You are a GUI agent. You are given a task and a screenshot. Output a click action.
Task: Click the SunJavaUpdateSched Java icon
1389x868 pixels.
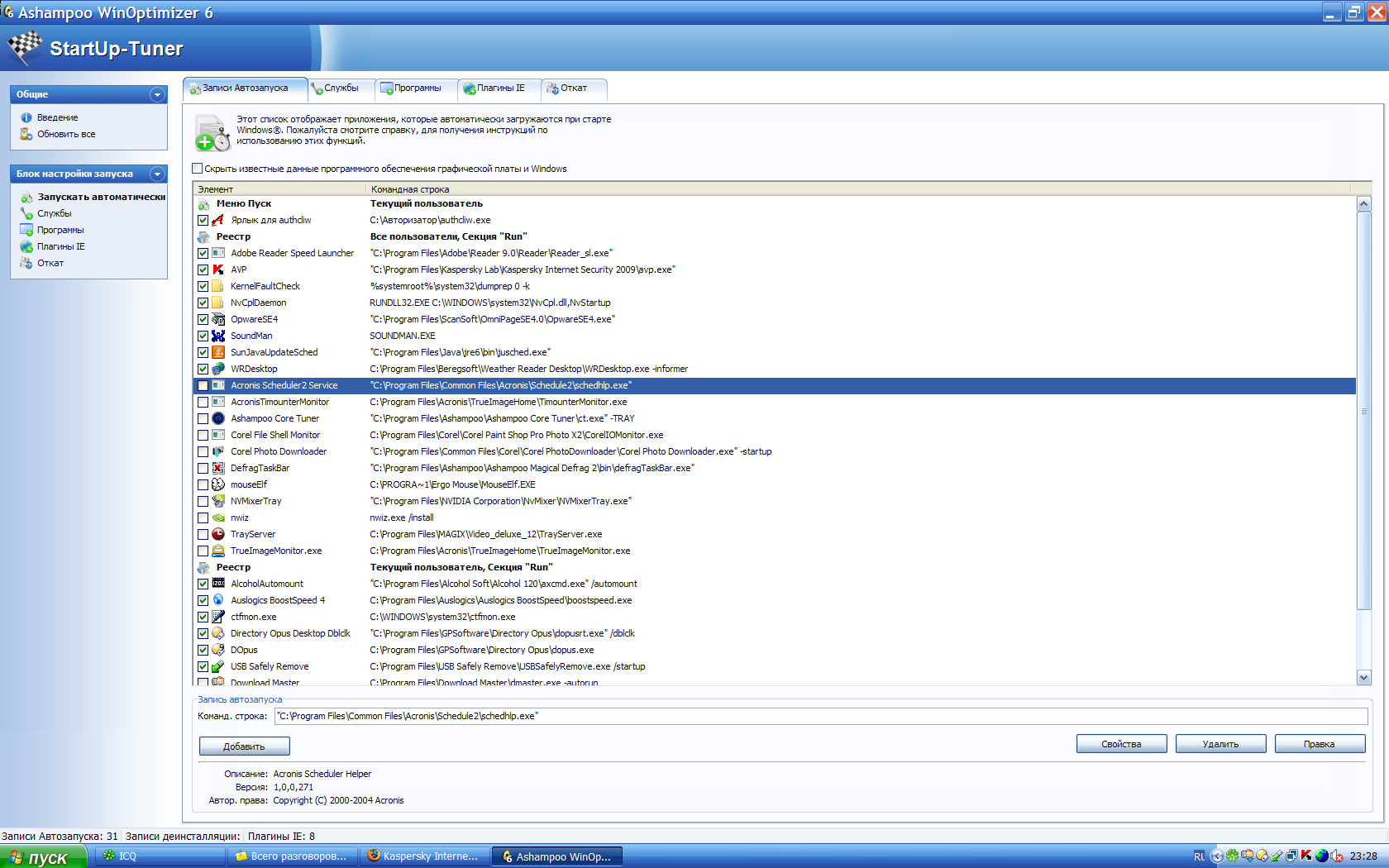pos(218,352)
